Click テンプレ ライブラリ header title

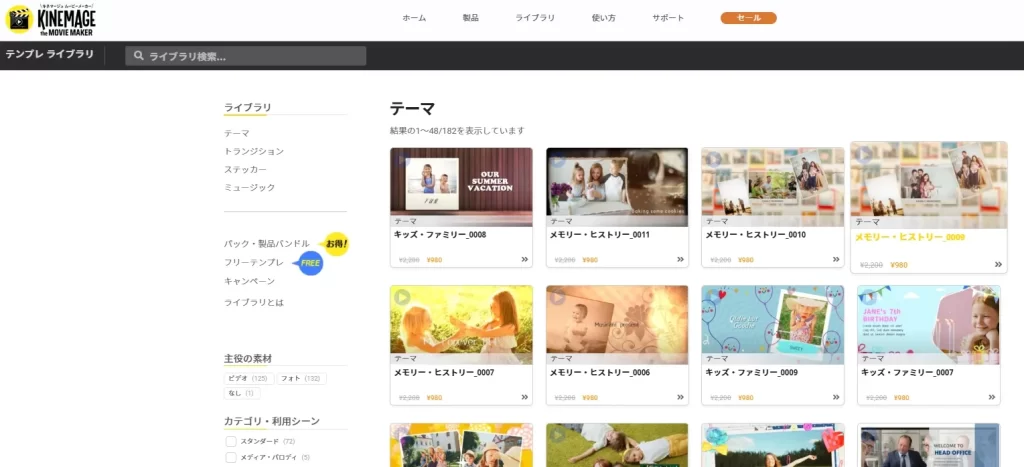(x=50, y=55)
